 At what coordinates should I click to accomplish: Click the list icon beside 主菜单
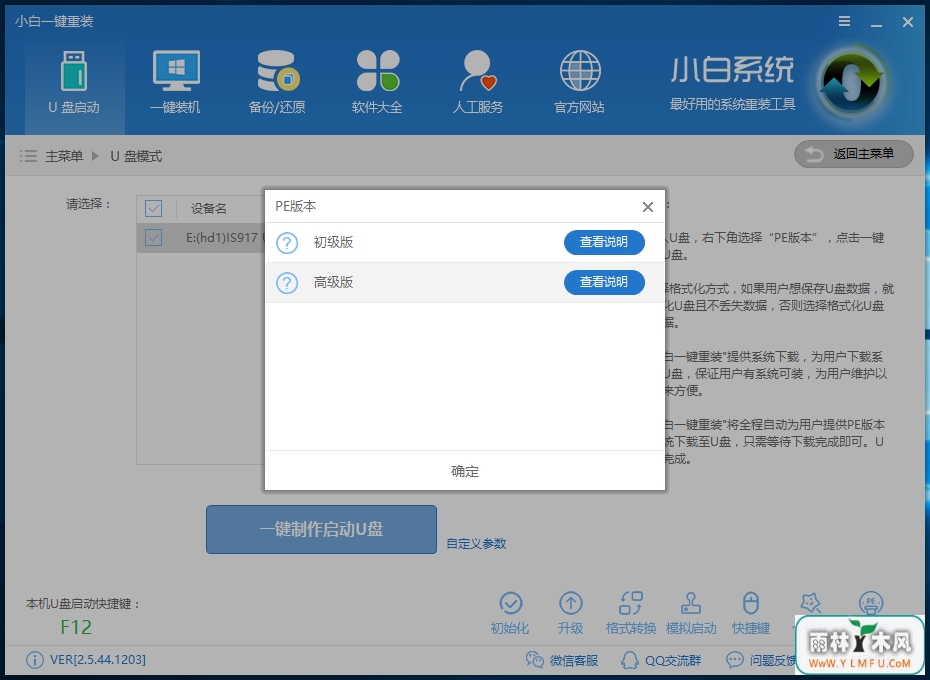[x=28, y=156]
